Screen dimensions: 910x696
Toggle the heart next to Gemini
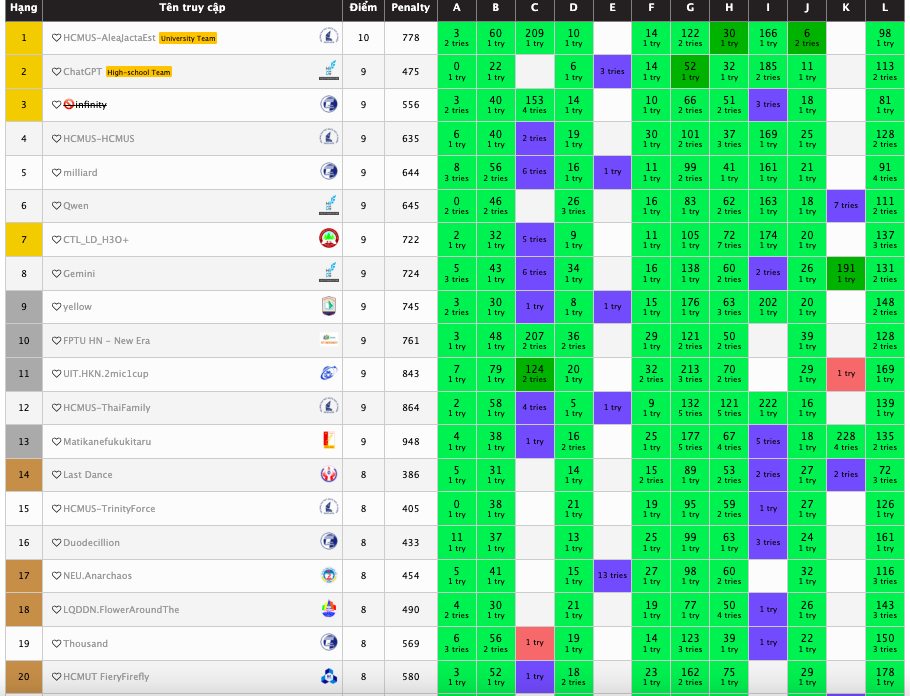[57, 273]
